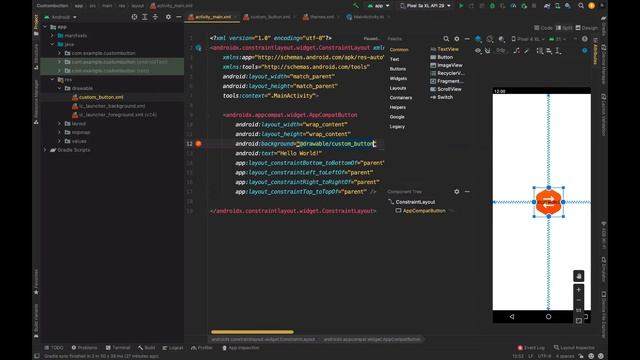640x360 pixels.
Task: Open the Layout Inspector
Action: pyautogui.click(x=574, y=348)
